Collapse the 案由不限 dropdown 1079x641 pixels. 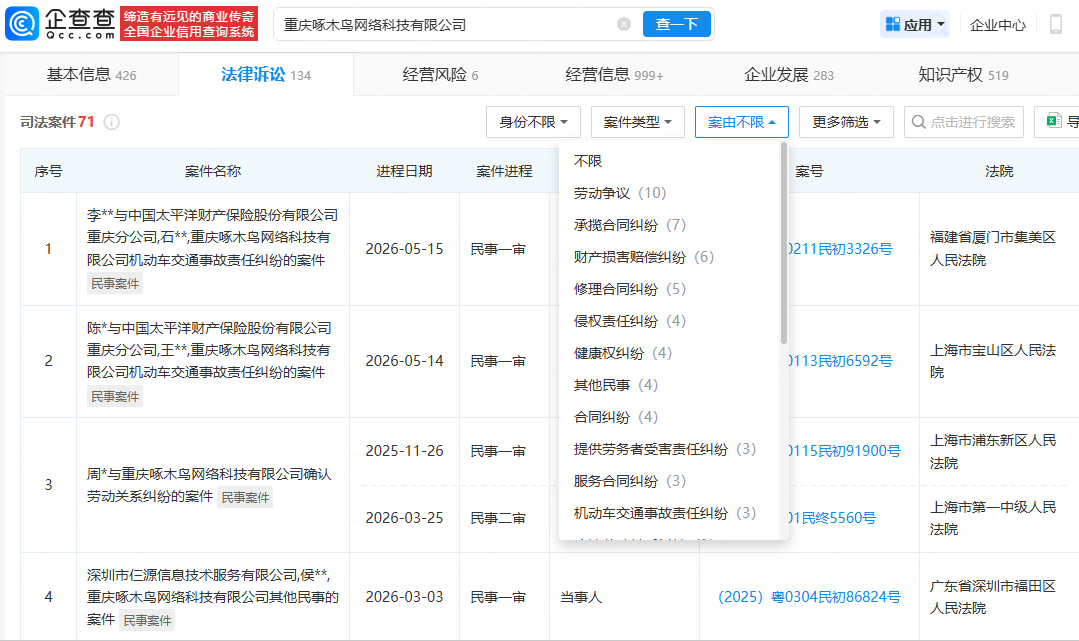click(x=742, y=122)
